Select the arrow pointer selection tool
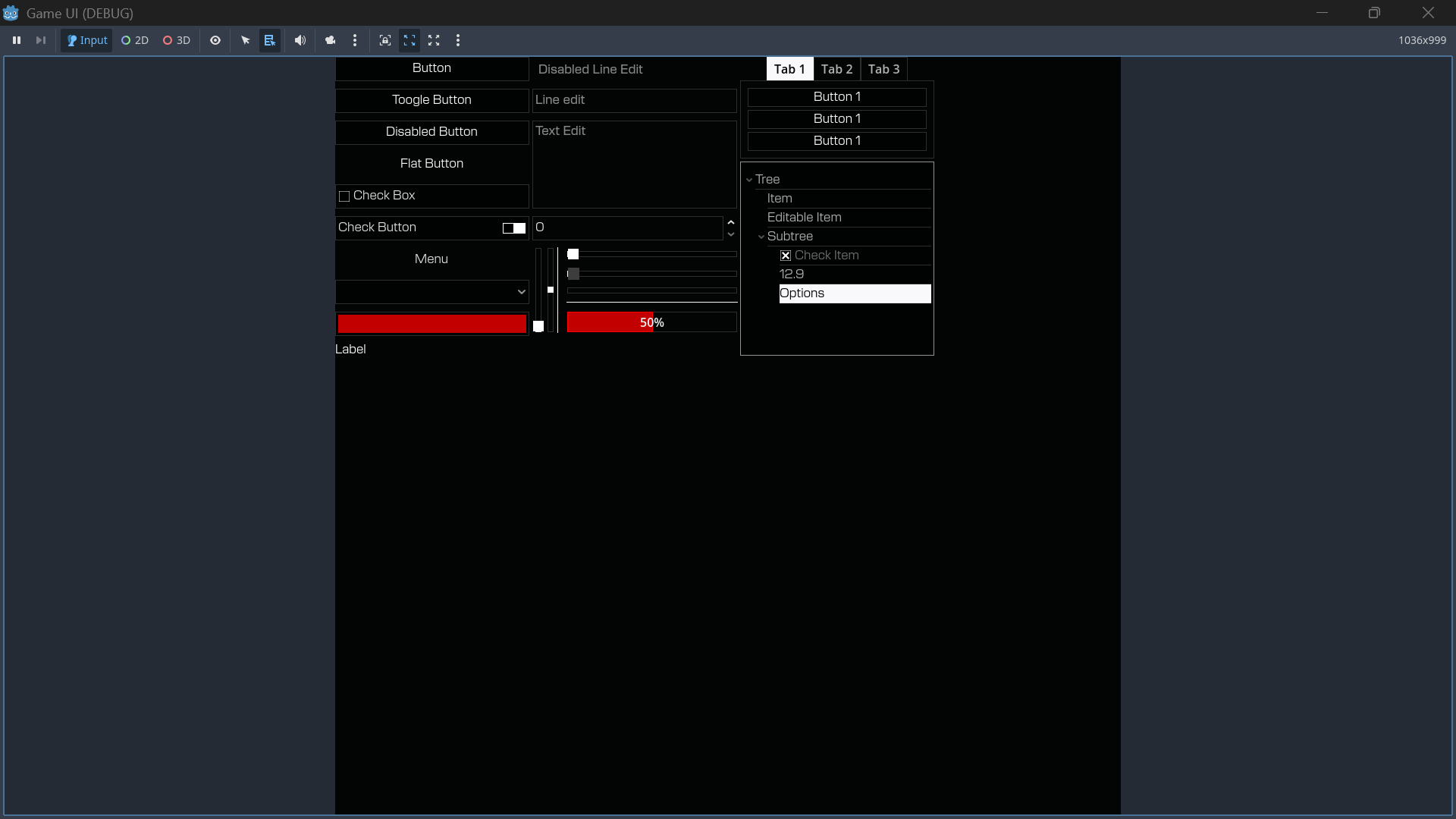 coord(245,40)
